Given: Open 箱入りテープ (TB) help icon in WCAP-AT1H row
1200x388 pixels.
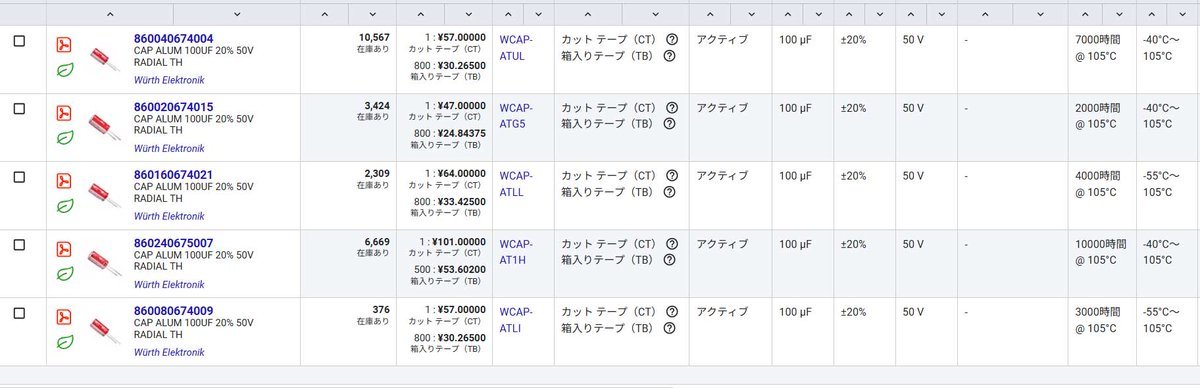Looking at the screenshot, I should pos(671,260).
